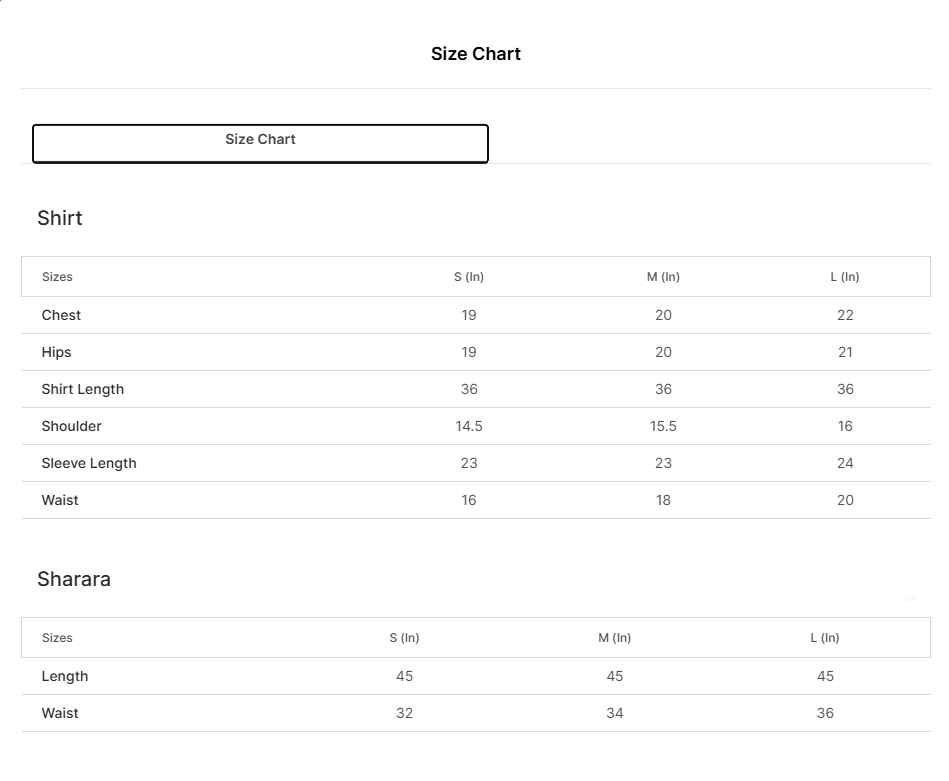The width and height of the screenshot is (949, 781).
Task: Click the Shoulder medium size value 15.5
Action: click(x=663, y=426)
